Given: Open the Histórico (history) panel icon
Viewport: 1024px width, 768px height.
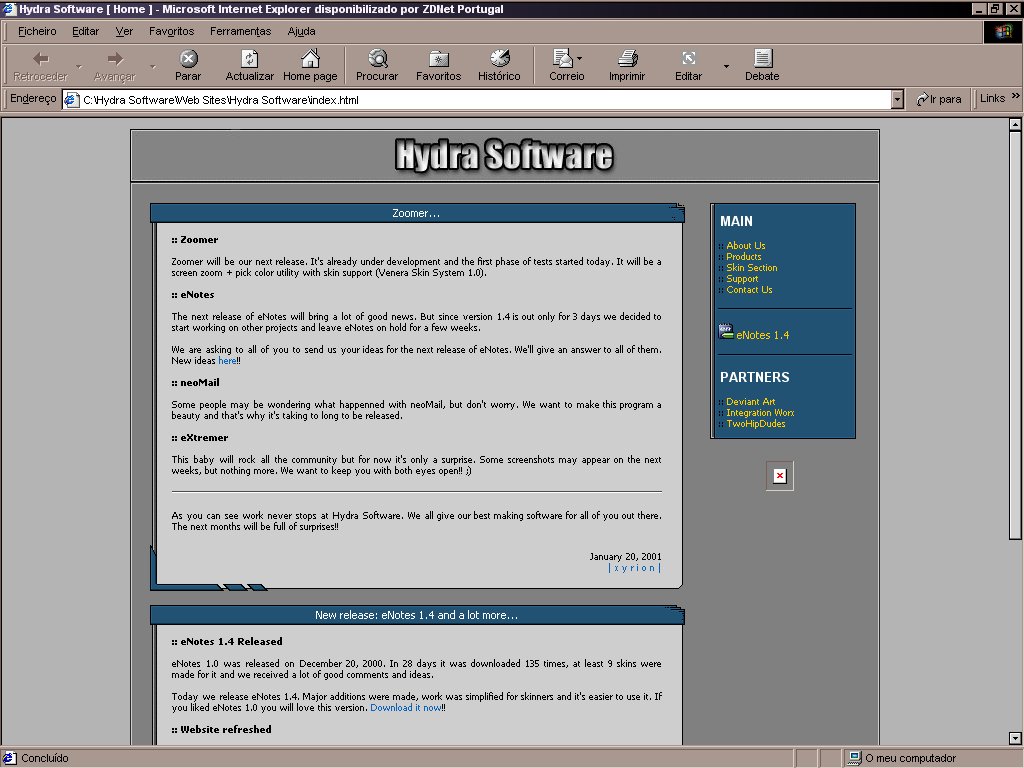Looking at the screenshot, I should tap(499, 62).
